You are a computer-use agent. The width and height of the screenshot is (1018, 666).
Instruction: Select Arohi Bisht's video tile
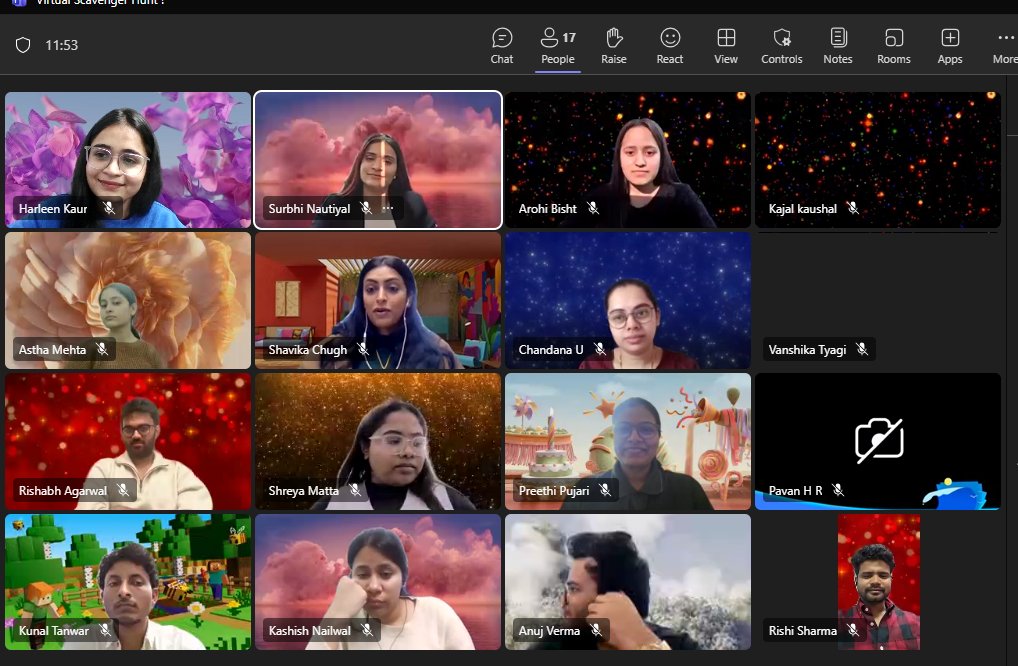(x=628, y=160)
